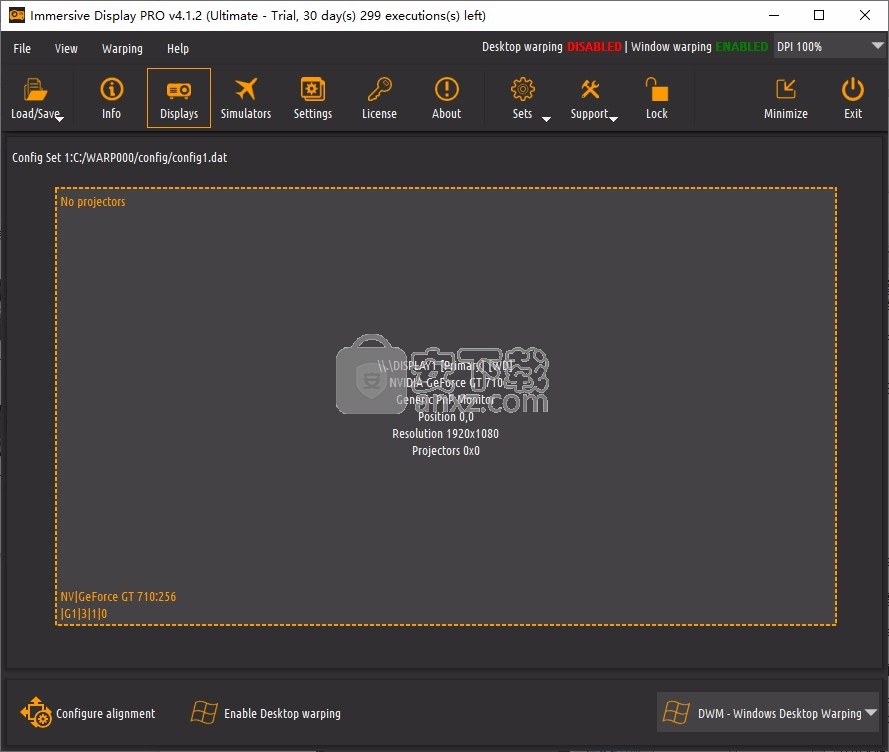Screen dimensions: 889x752
Task: Open the Help menu
Action: pyautogui.click(x=178, y=49)
